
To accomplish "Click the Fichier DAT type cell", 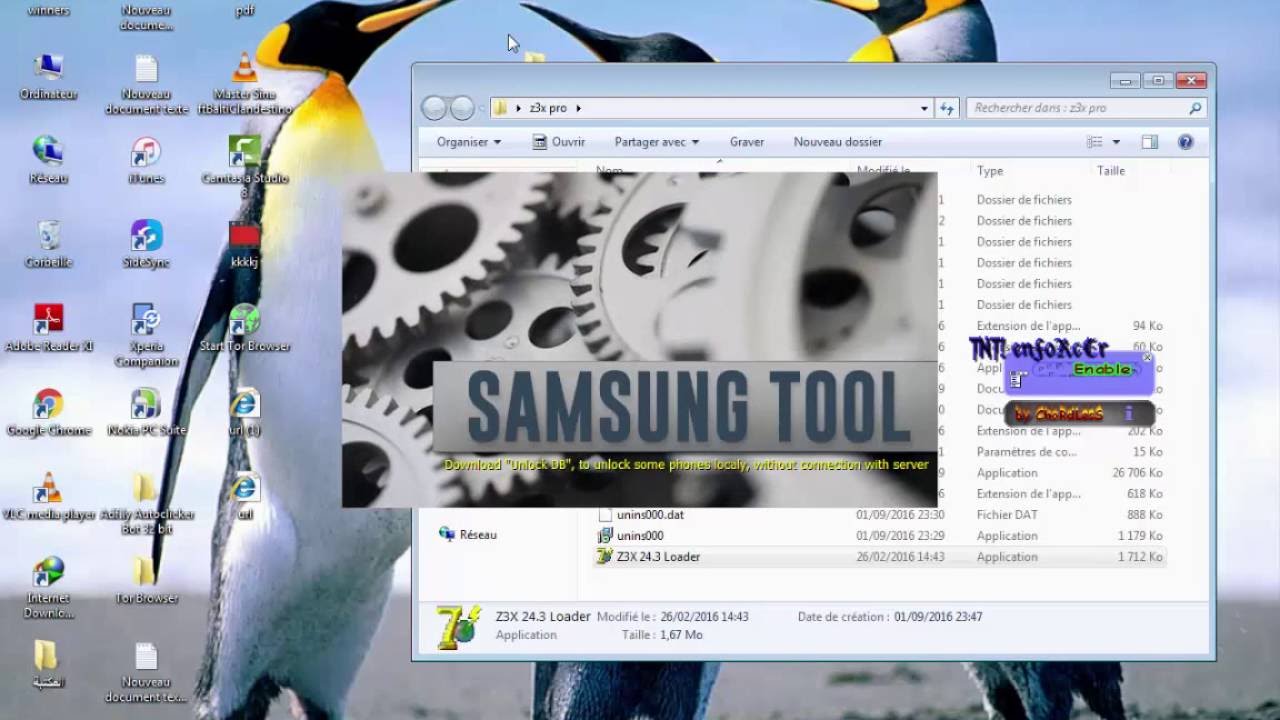I will point(1007,515).
